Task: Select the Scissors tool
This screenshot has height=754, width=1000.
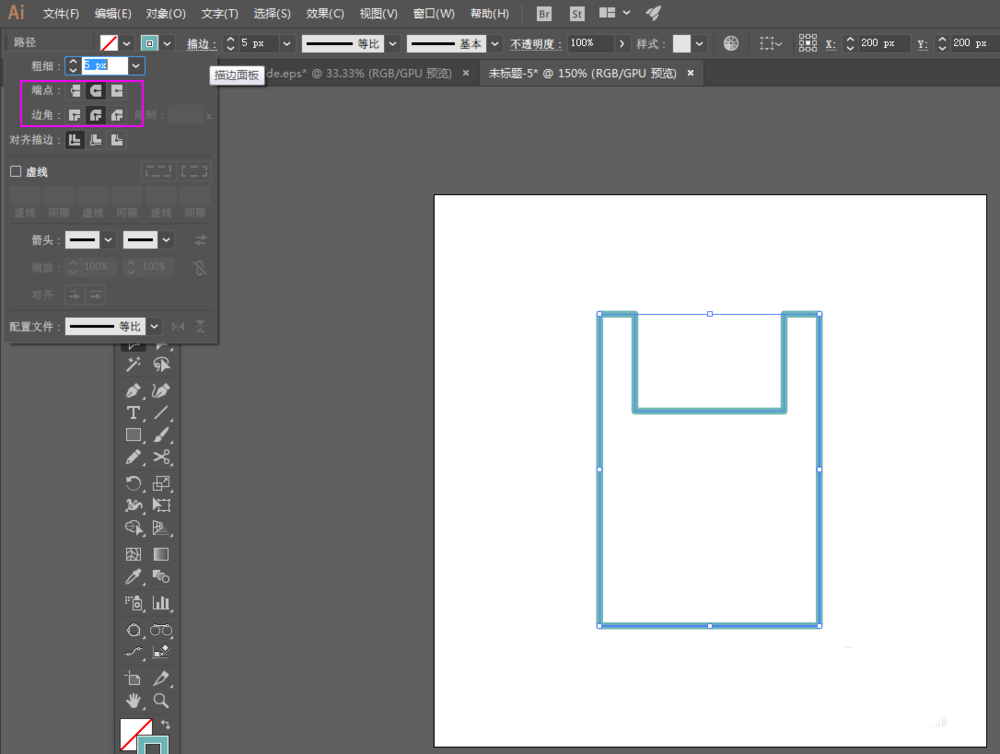Action: coord(161,457)
